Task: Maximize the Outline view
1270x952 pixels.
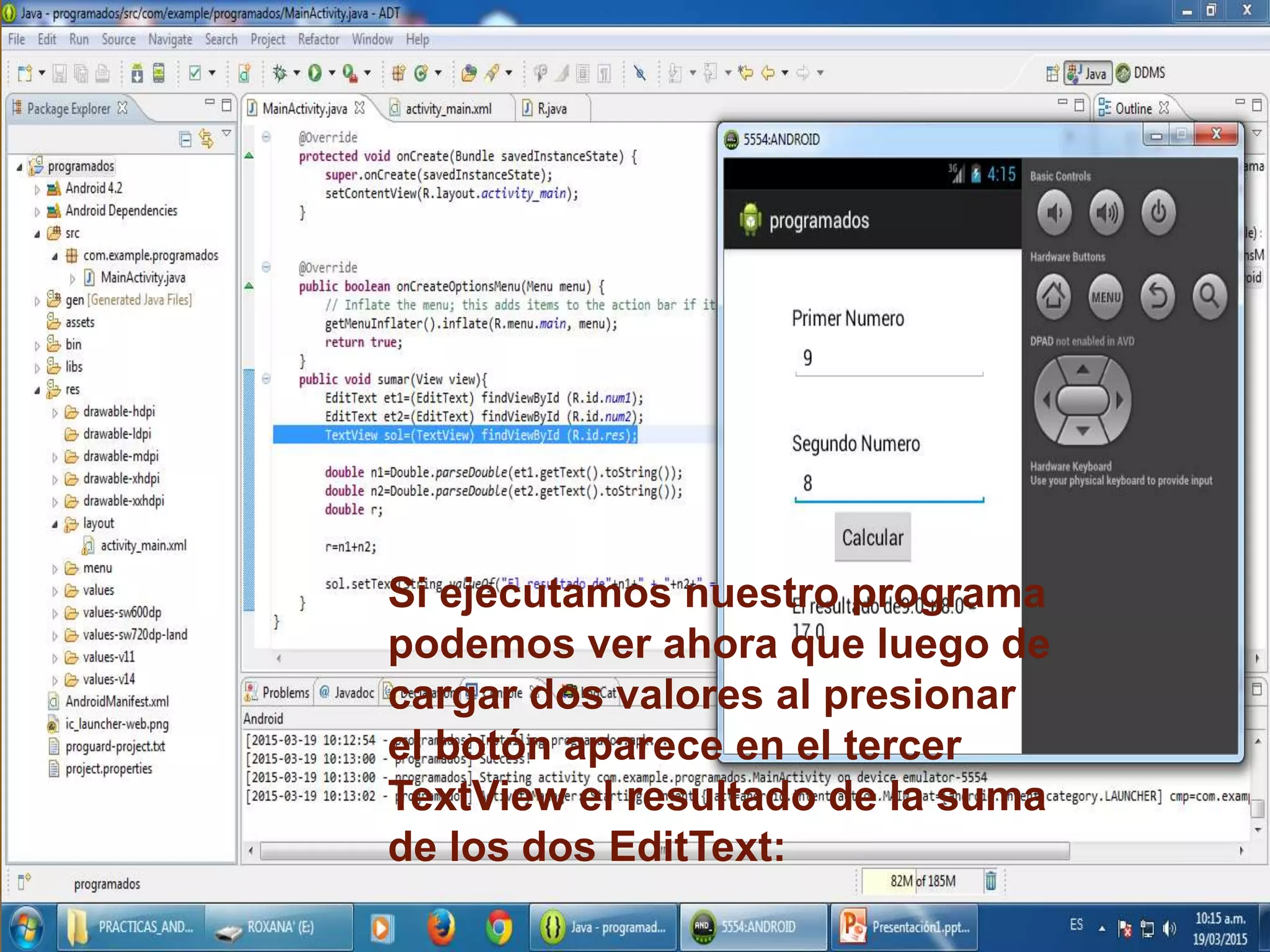Action: point(1257,105)
